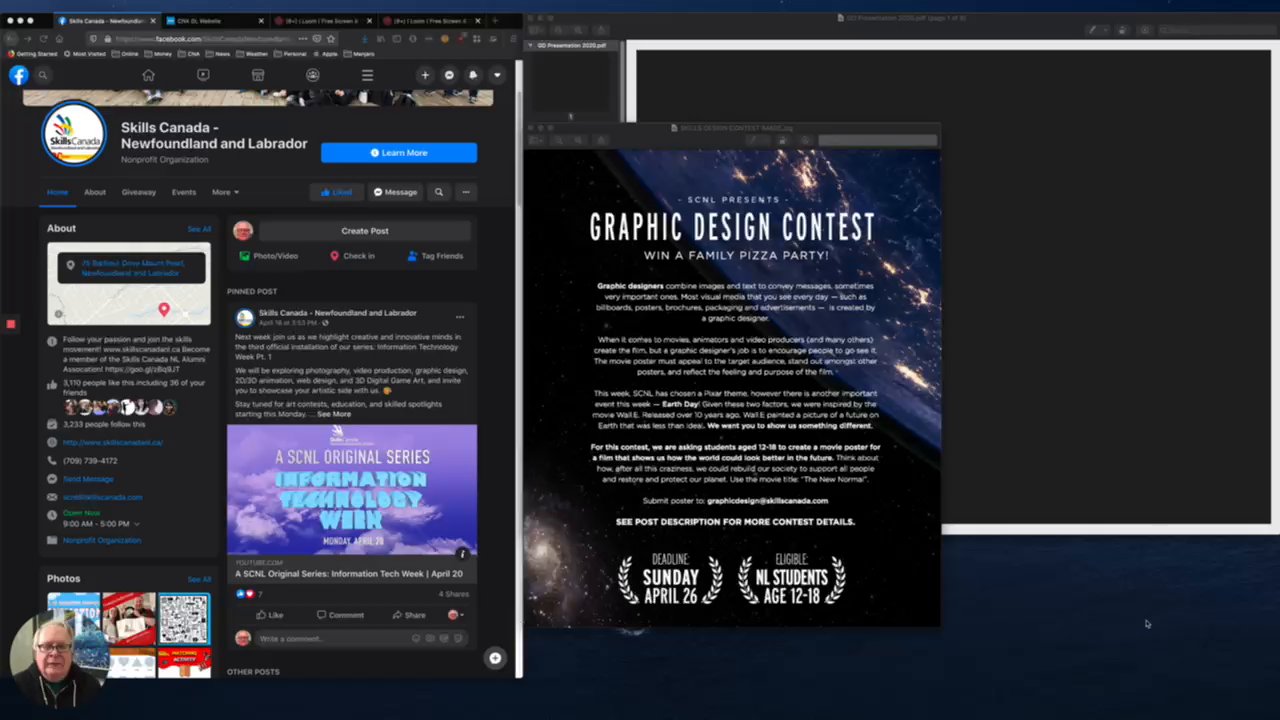Share the pinned post
The width and height of the screenshot is (1280, 720).
pyautogui.click(x=409, y=615)
